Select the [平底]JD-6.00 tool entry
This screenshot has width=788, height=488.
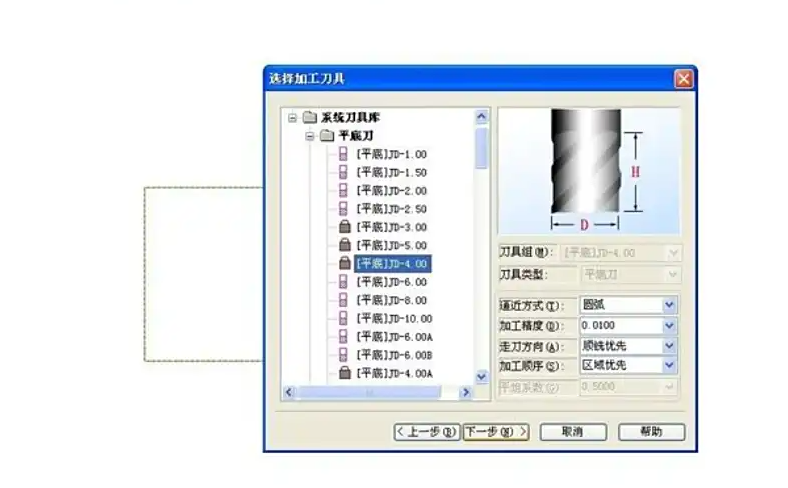(x=391, y=282)
